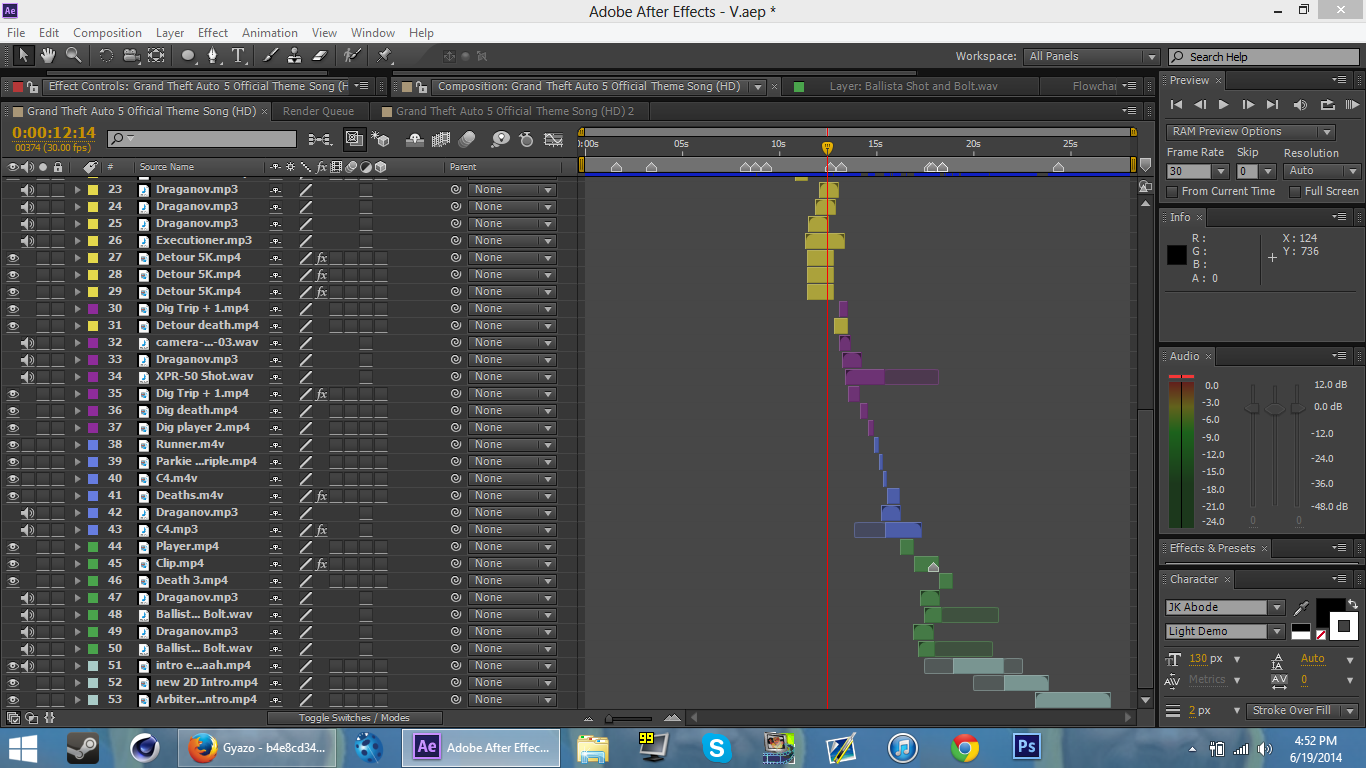Select the Puppet Pin tool

(x=385, y=56)
